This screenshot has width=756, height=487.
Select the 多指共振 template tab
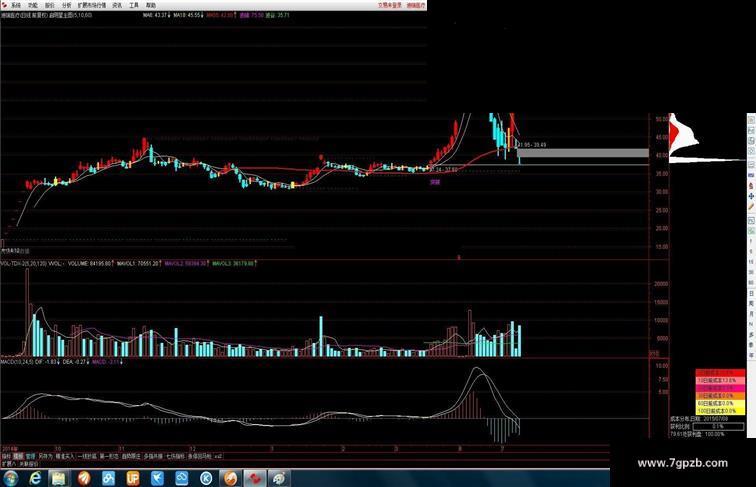coord(153,456)
